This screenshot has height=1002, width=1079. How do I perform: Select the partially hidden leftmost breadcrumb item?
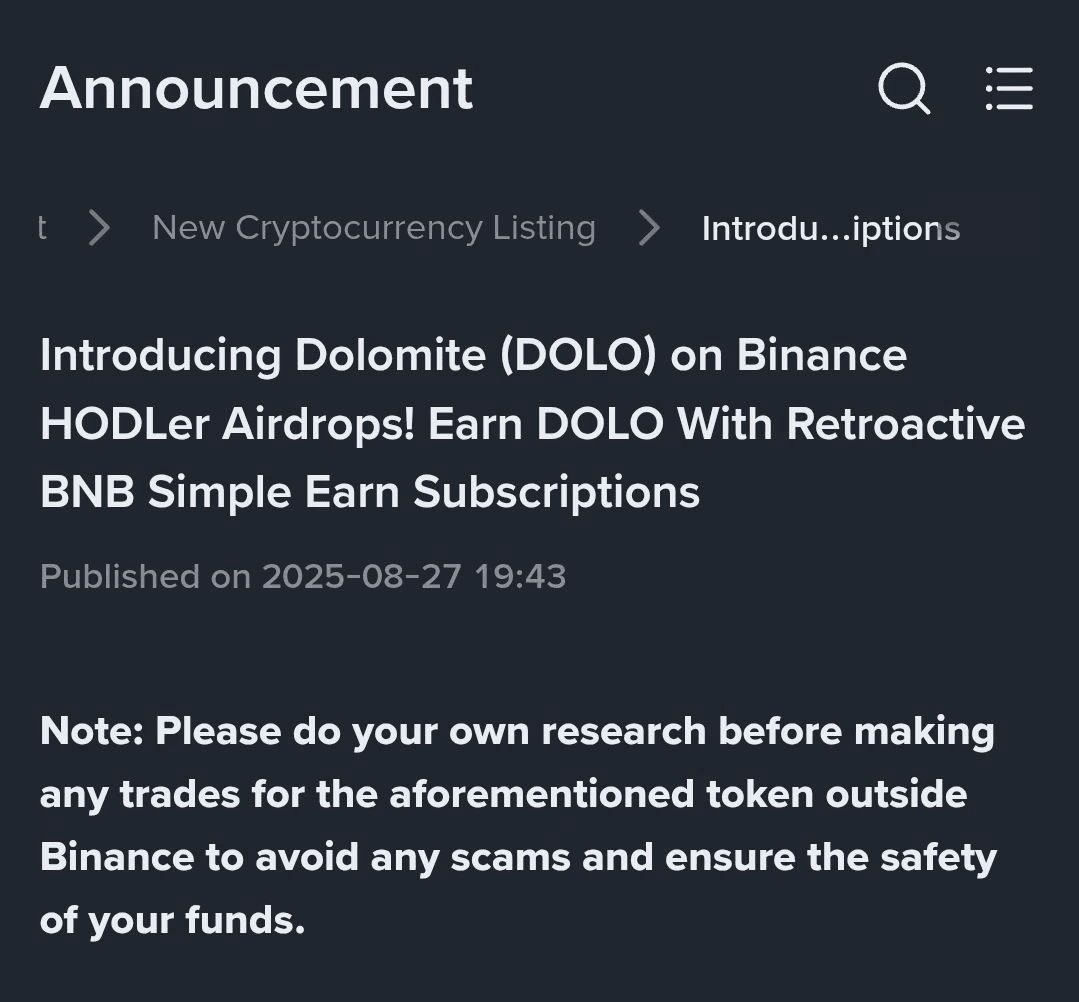coord(42,228)
